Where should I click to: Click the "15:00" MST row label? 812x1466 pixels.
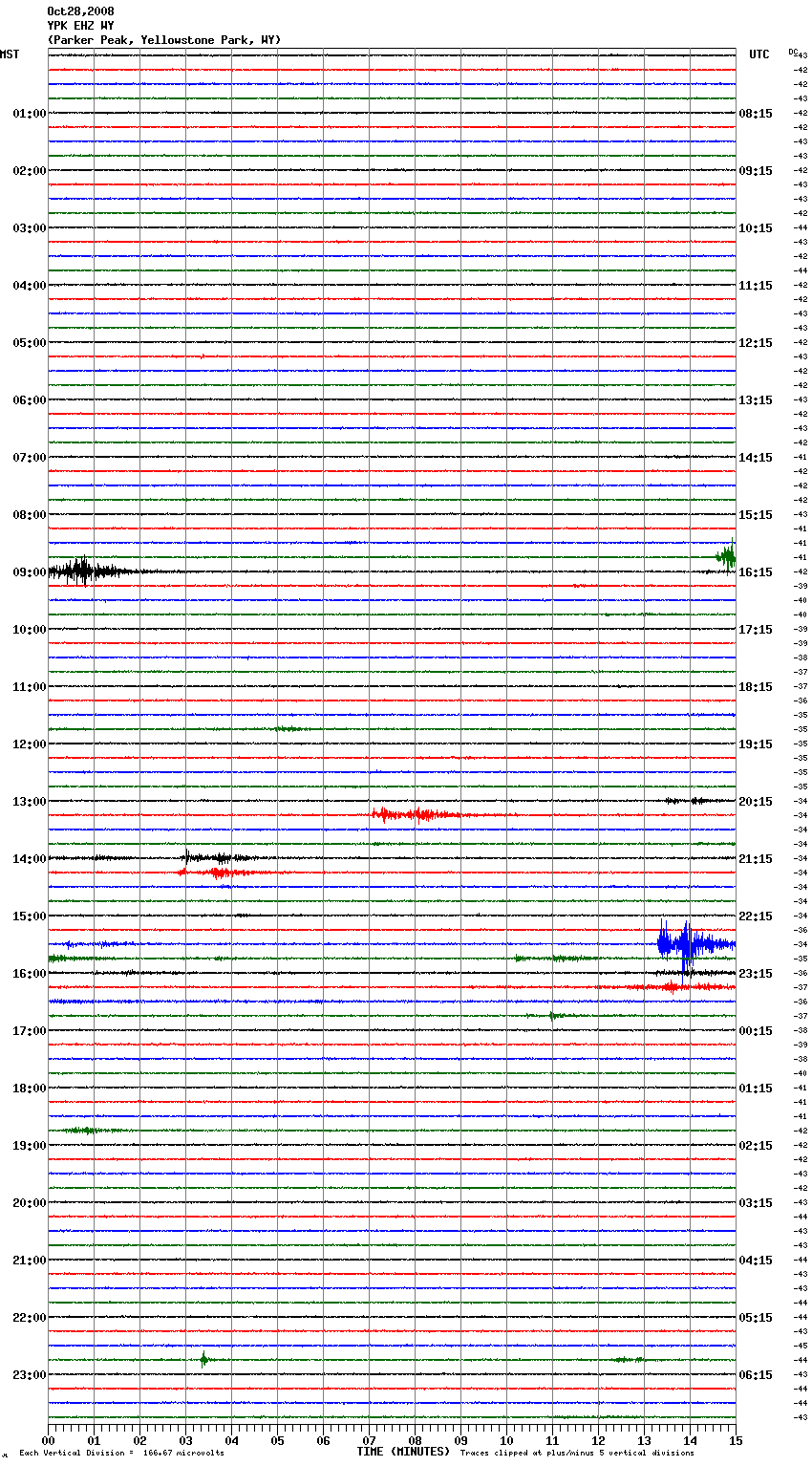click(x=30, y=916)
